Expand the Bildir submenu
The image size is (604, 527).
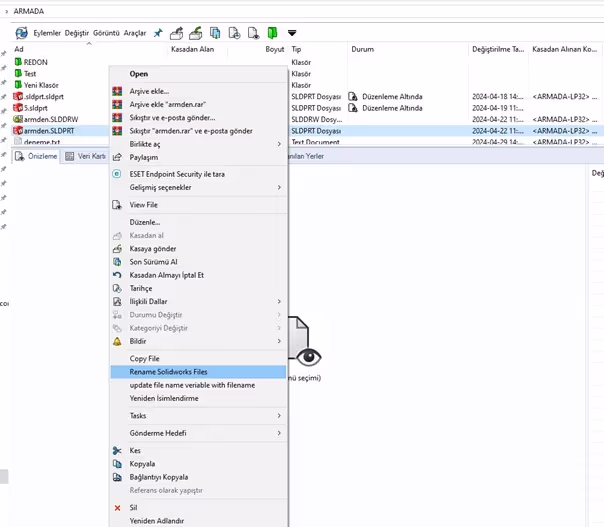coord(199,341)
